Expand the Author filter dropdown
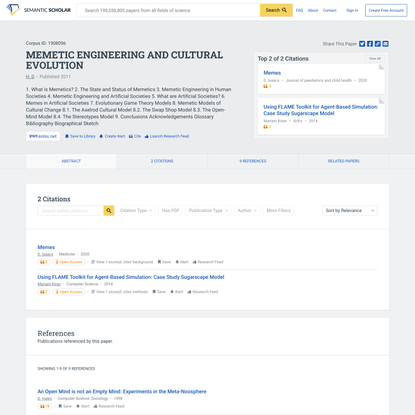 [x=247, y=210]
